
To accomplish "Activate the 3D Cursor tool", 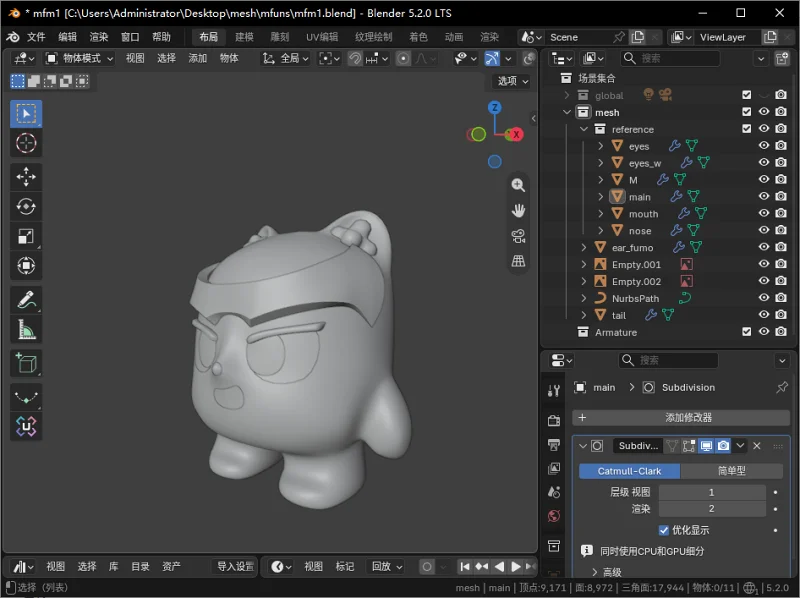I will 26,143.
